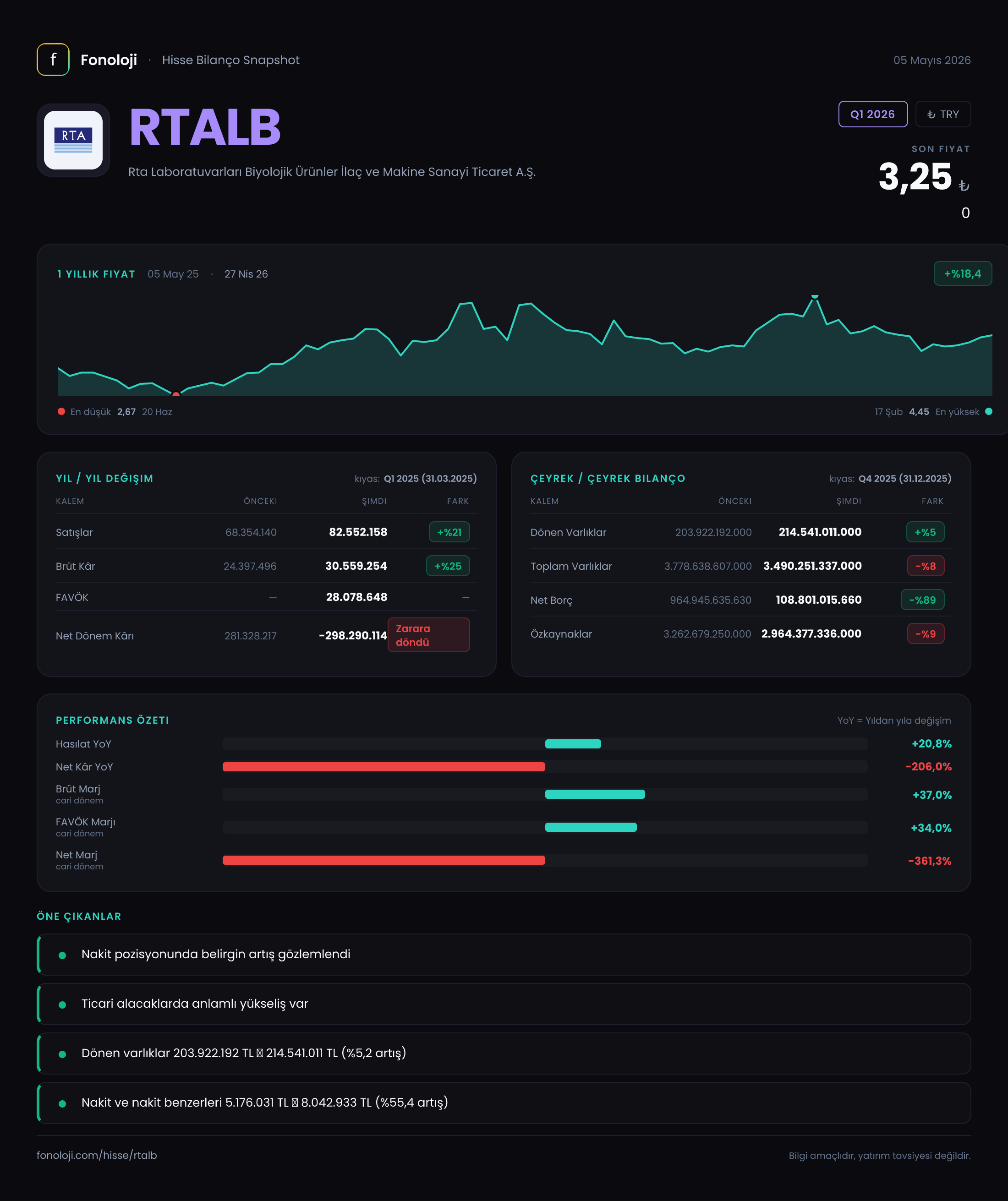Click the 'Zarara döndü' badge
This screenshot has width=1008, height=1201.
tap(428, 635)
